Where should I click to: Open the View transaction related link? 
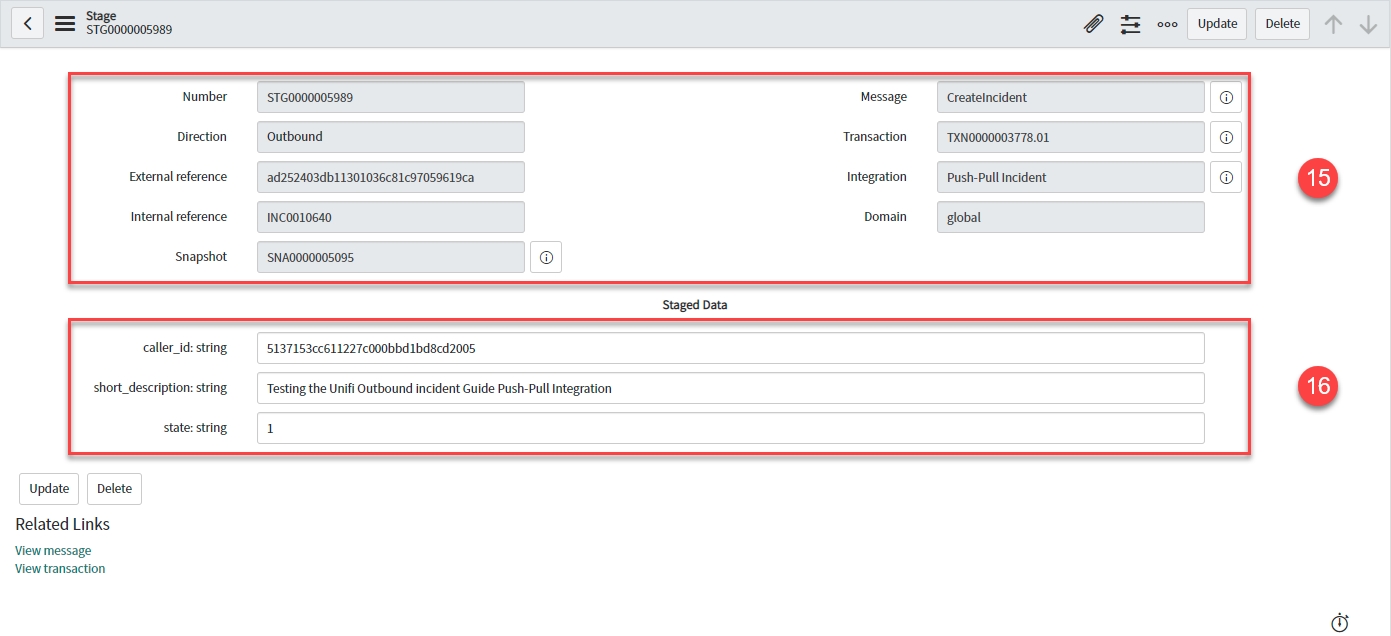click(60, 569)
